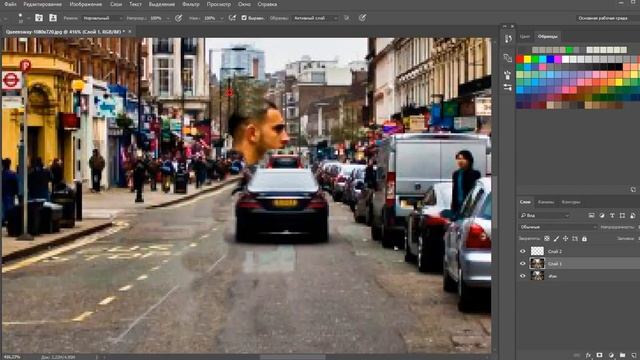The height and width of the screenshot is (360, 640).
Task: Lock artboard nesting icon
Action: 575,239
